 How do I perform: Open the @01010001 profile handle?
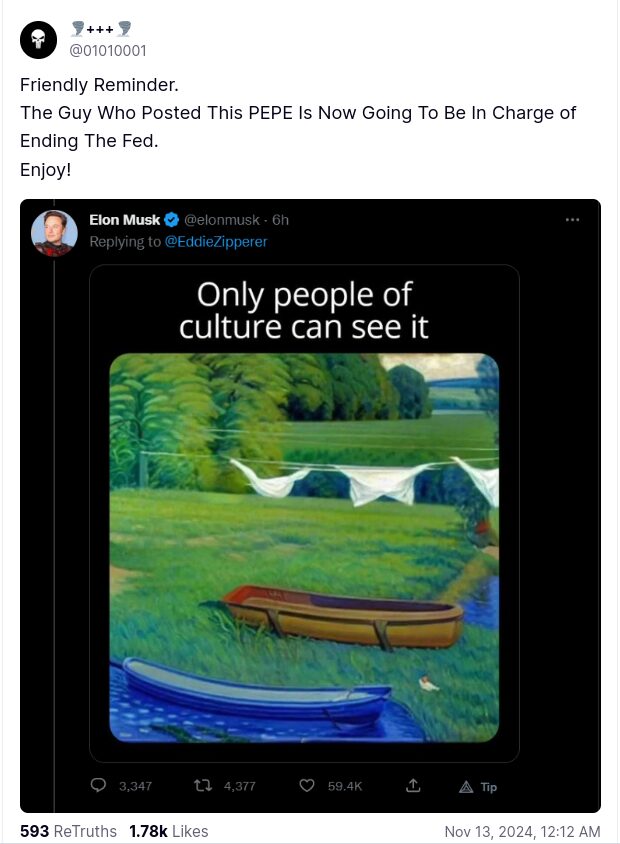[108, 50]
